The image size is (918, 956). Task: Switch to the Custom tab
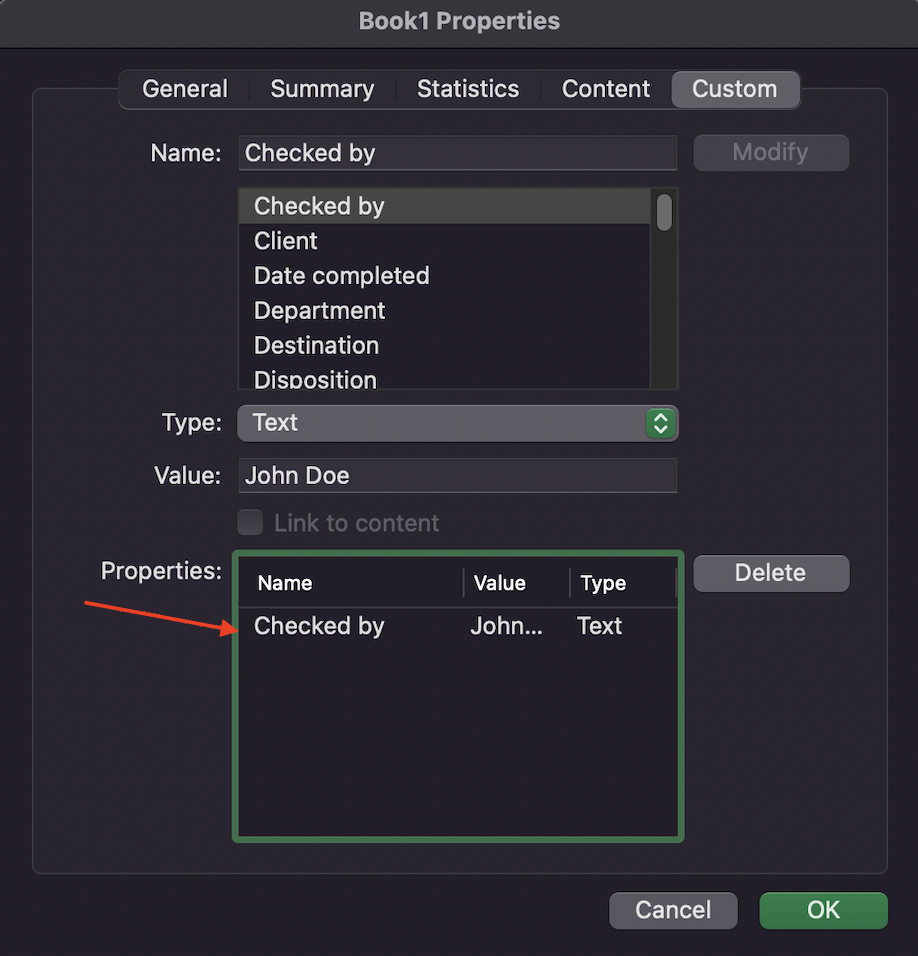coord(735,89)
